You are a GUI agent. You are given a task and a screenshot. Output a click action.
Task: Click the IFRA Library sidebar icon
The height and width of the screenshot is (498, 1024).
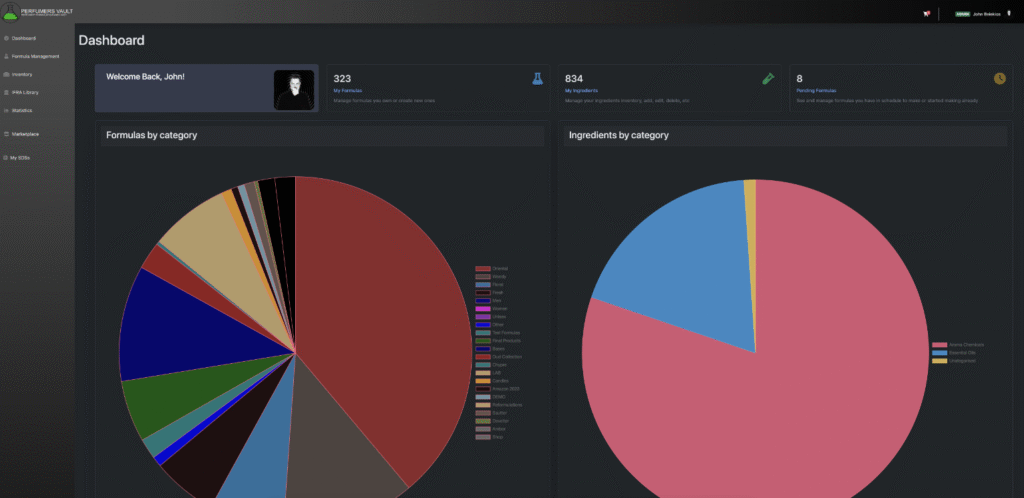tap(6, 93)
